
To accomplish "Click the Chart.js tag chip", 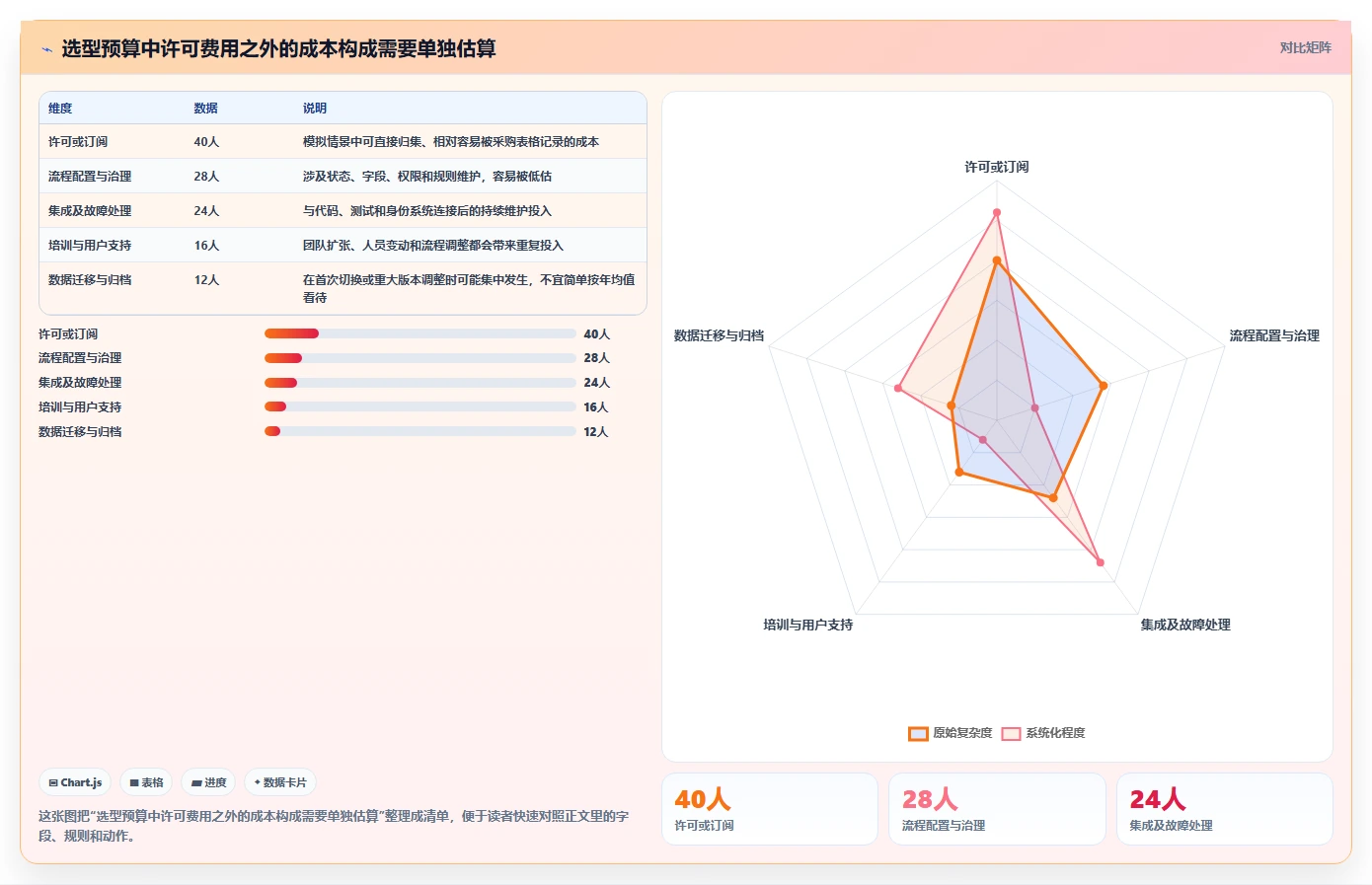I will pos(75,782).
